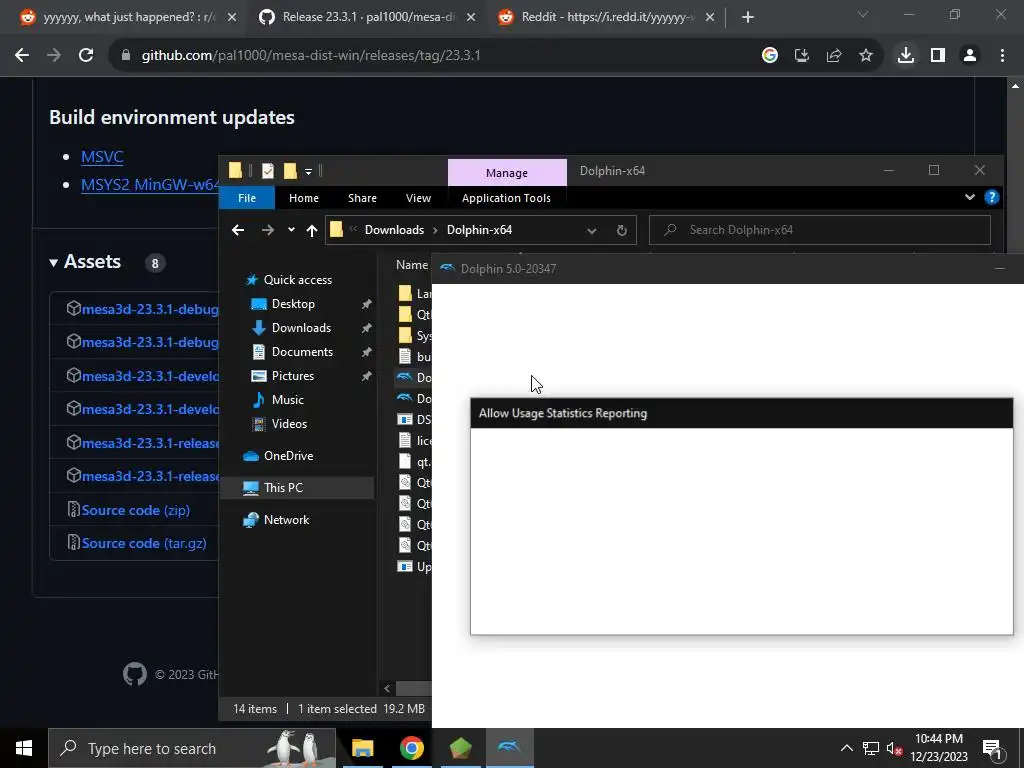Open Explorer help question mark icon
Image resolution: width=1024 pixels, height=768 pixels.
[991, 197]
